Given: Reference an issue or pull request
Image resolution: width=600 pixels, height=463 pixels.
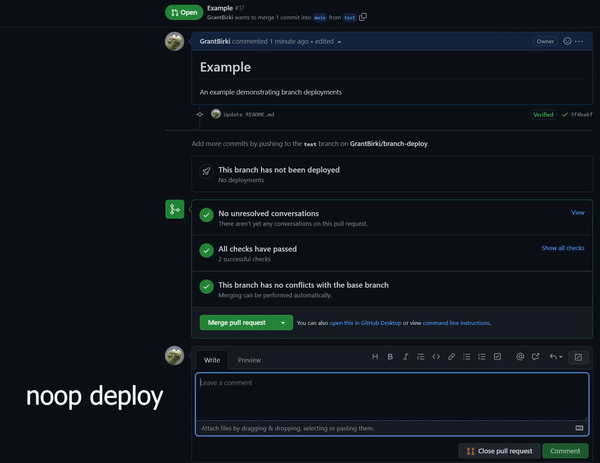Looking at the screenshot, I should click(x=535, y=357).
